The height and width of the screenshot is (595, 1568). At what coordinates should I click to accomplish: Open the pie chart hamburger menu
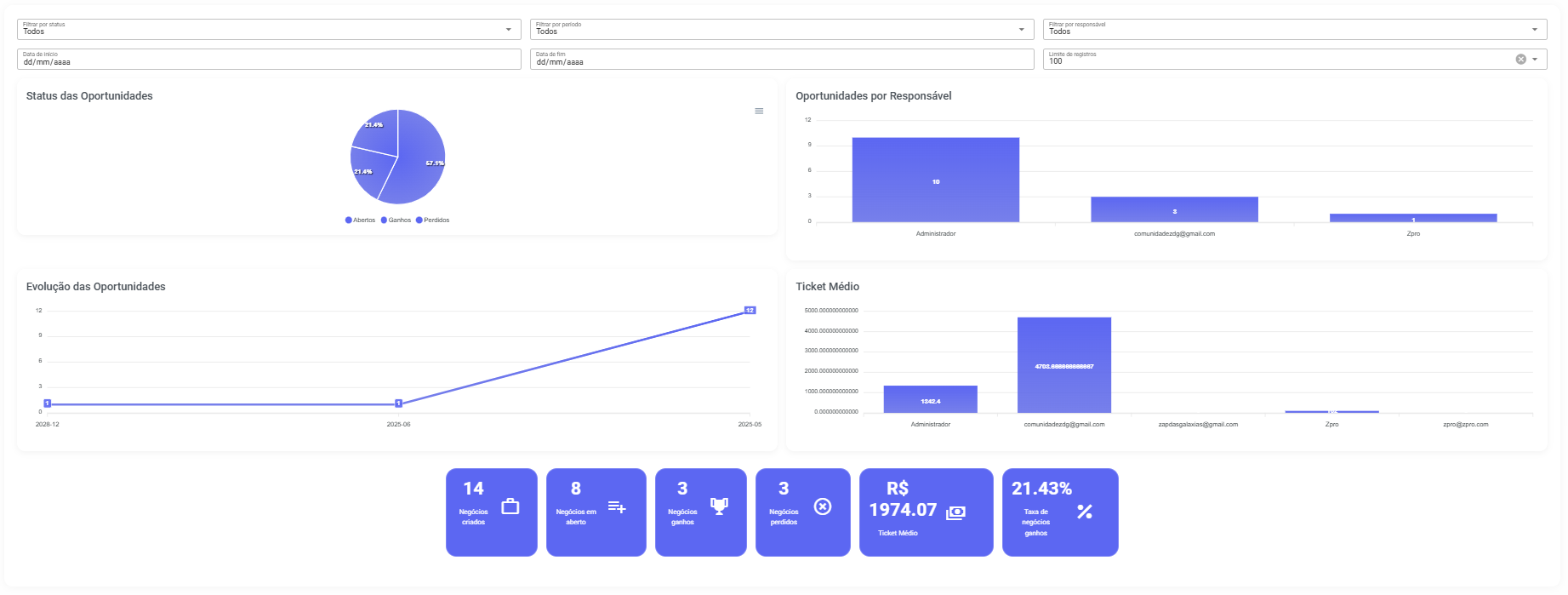(759, 112)
